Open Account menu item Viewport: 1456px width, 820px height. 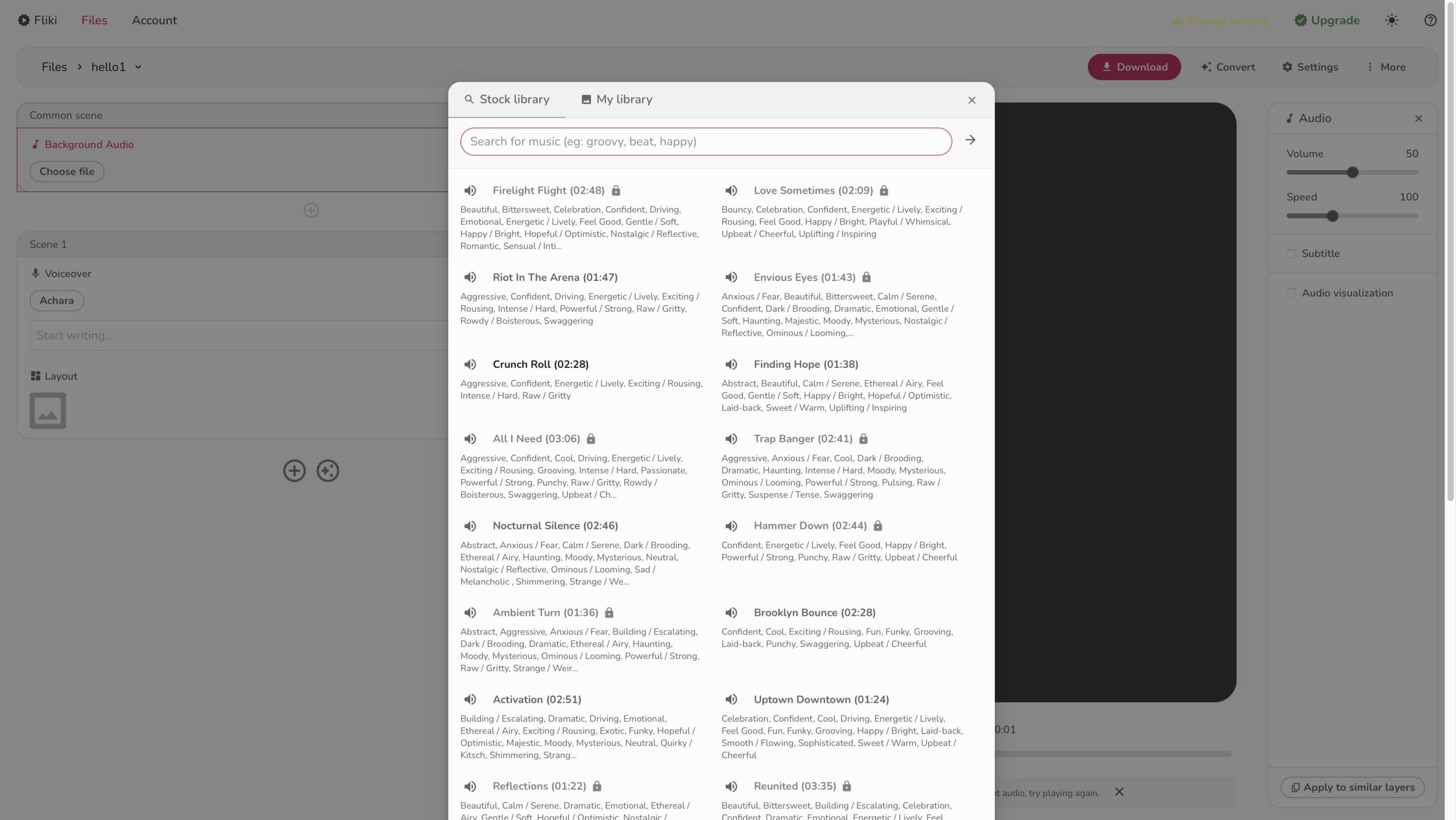point(154,20)
